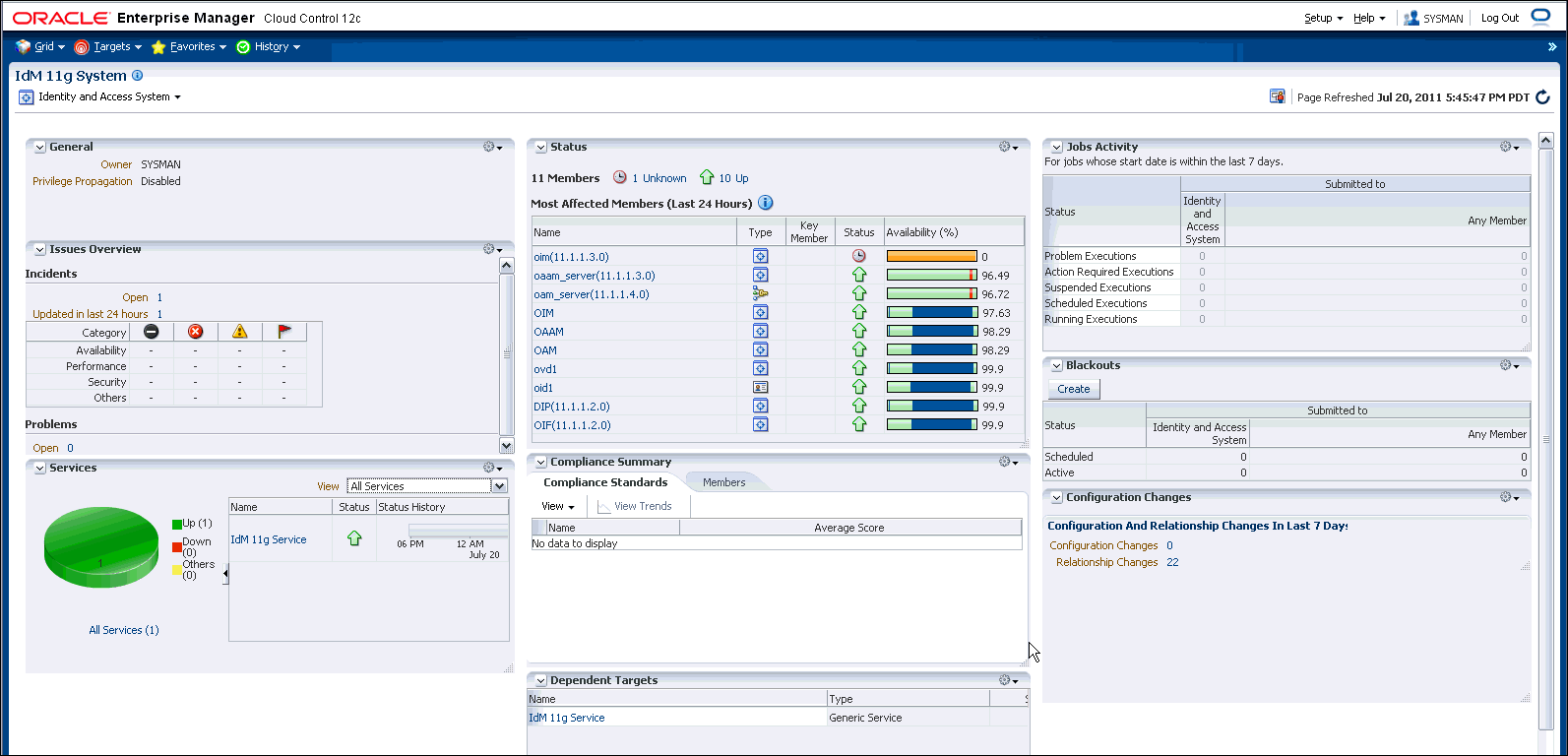The width and height of the screenshot is (1568, 756).
Task: Open the Targets menu
Action: (108, 46)
